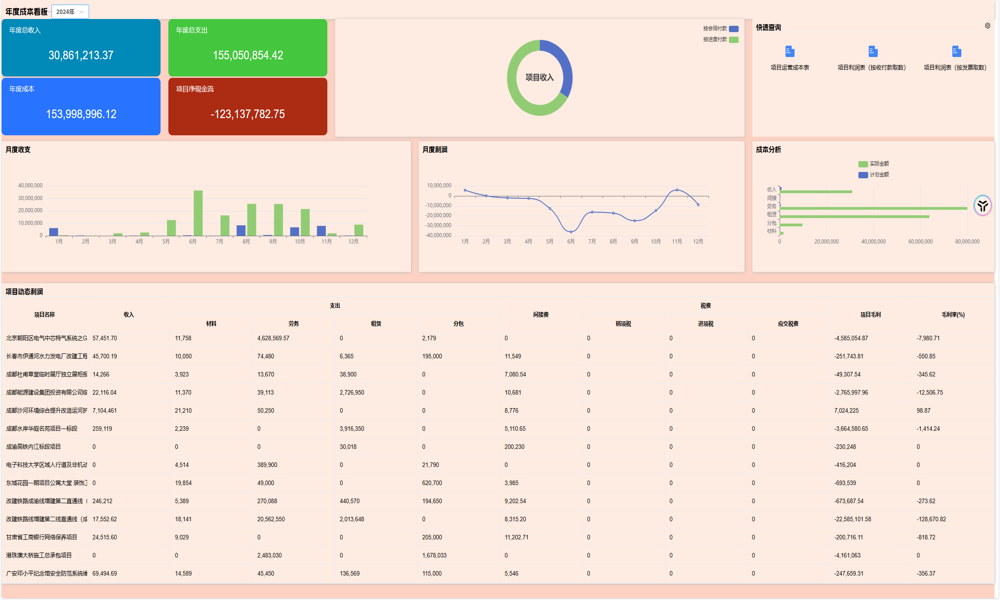Open 项目利润表 (按收付款取数) report icon

coord(872,51)
